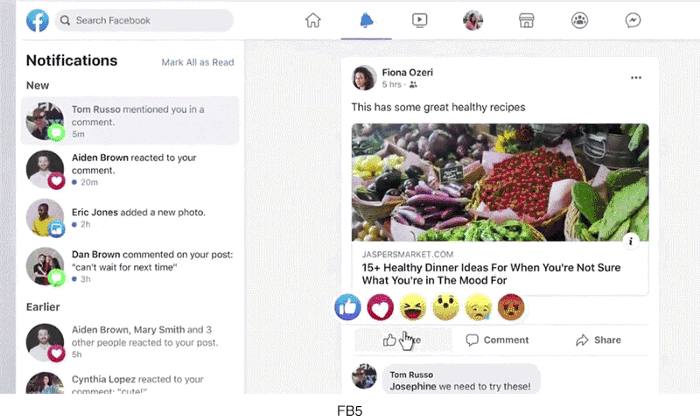Click the Search Facebook field
700x420 pixels.
144,21
